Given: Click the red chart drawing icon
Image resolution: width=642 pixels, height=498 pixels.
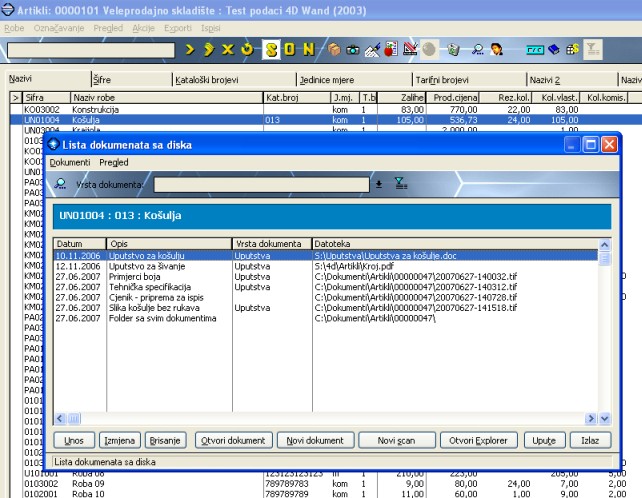Looking at the screenshot, I should tap(410, 50).
